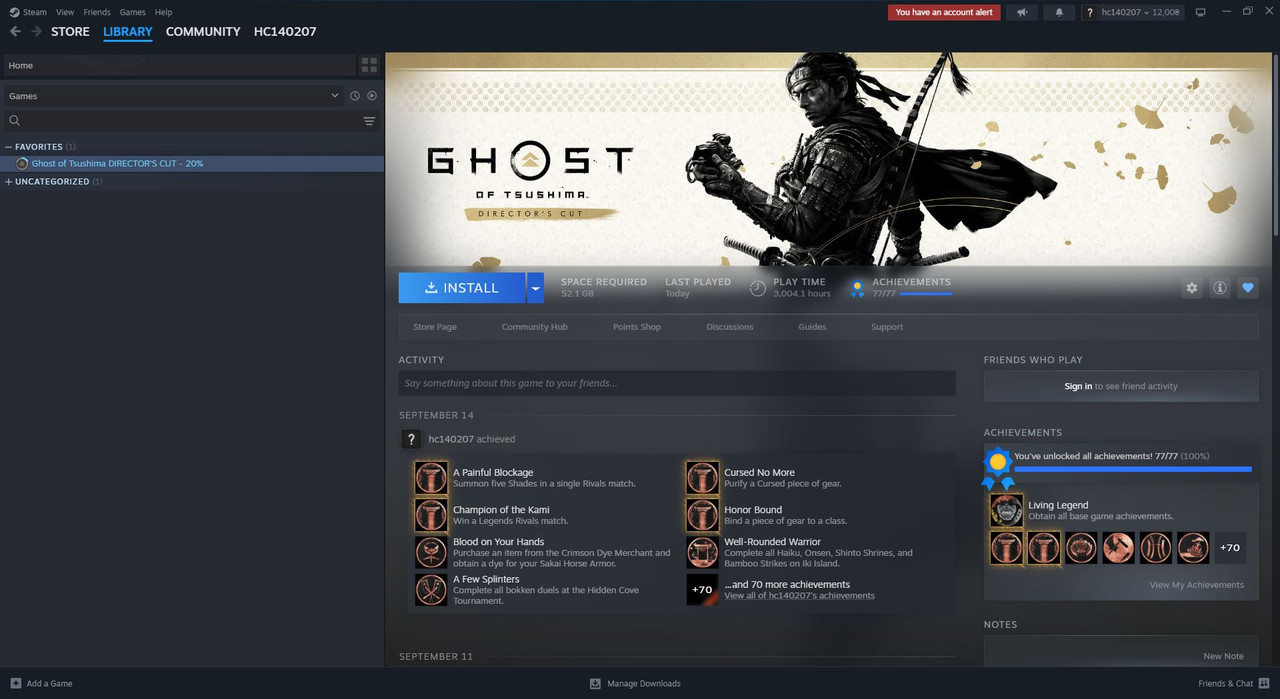
Task: Expand the install options dropdown arrow
Action: (x=535, y=288)
